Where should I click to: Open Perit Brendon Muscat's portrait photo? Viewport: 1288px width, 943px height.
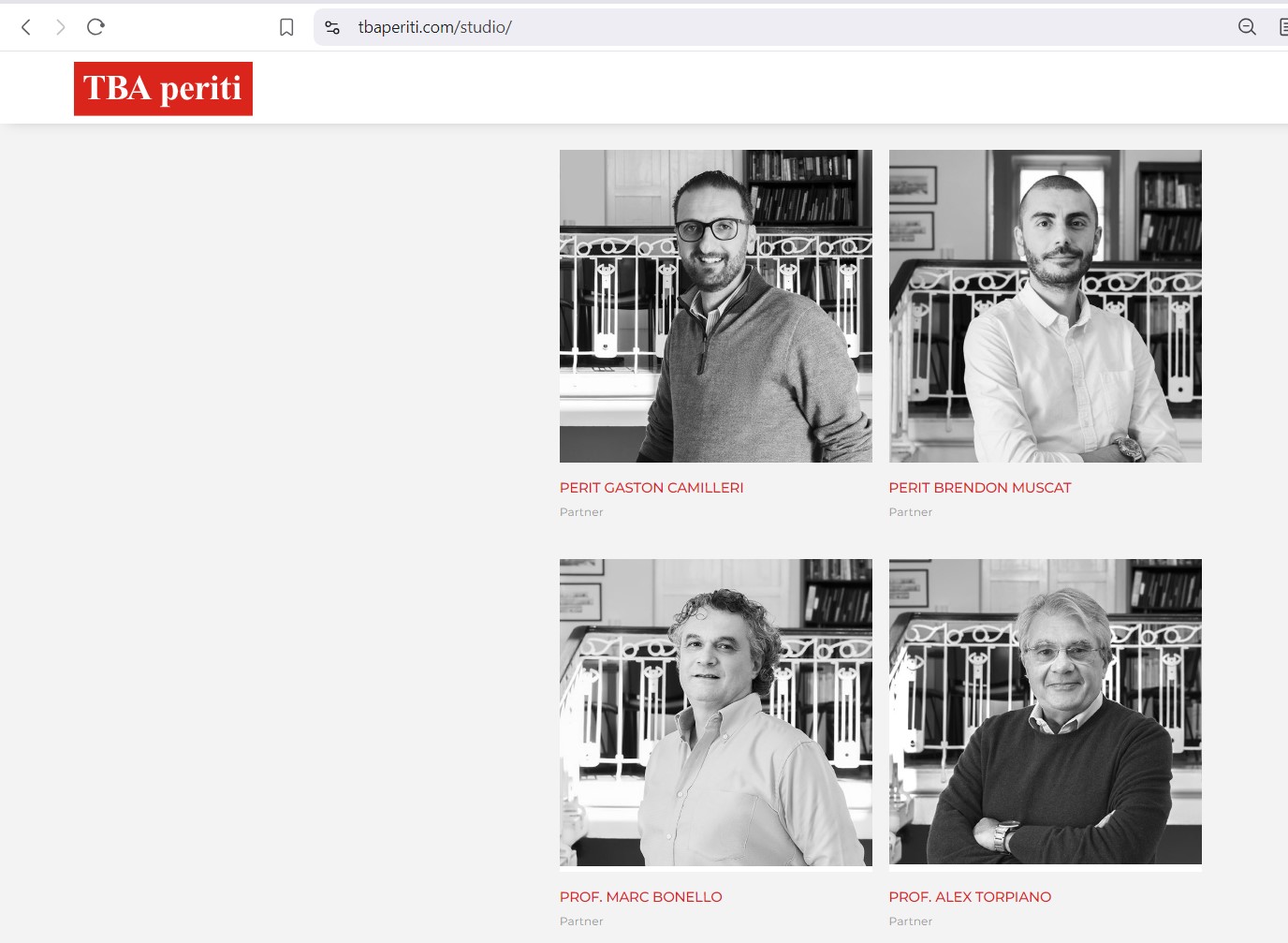tap(1045, 306)
